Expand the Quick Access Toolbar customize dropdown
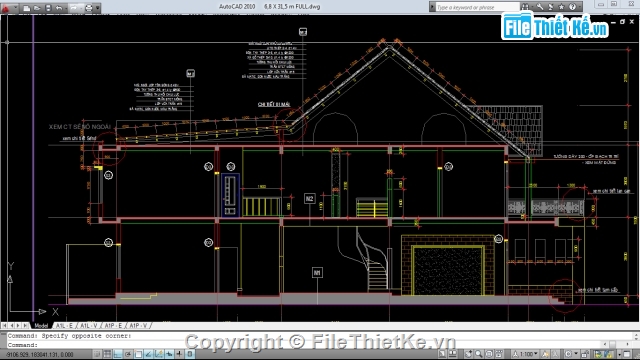The height and width of the screenshot is (360, 640). (98, 8)
